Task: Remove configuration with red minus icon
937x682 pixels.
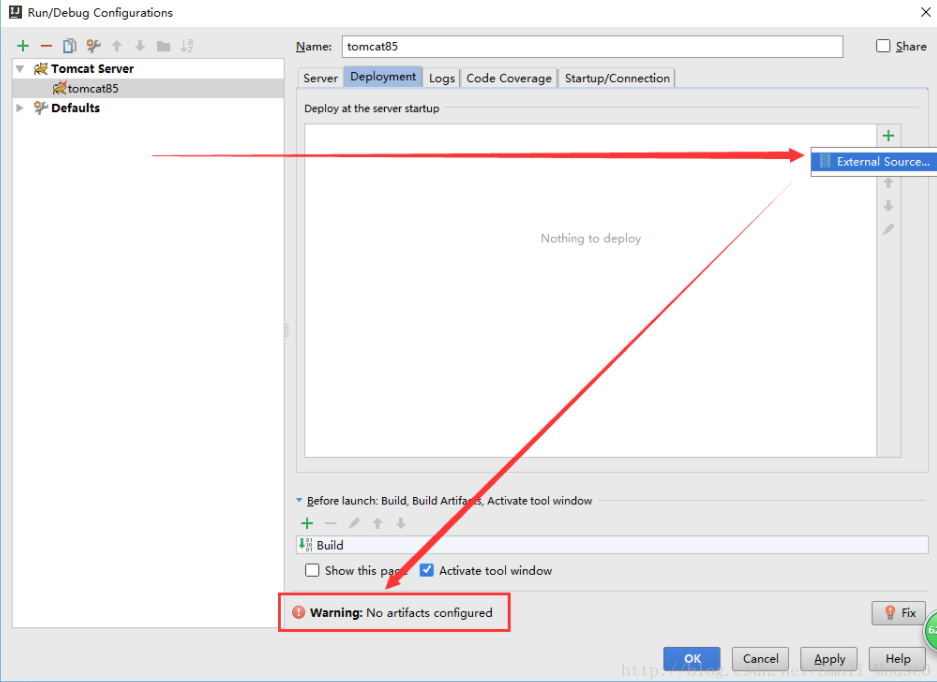Action: [x=46, y=46]
